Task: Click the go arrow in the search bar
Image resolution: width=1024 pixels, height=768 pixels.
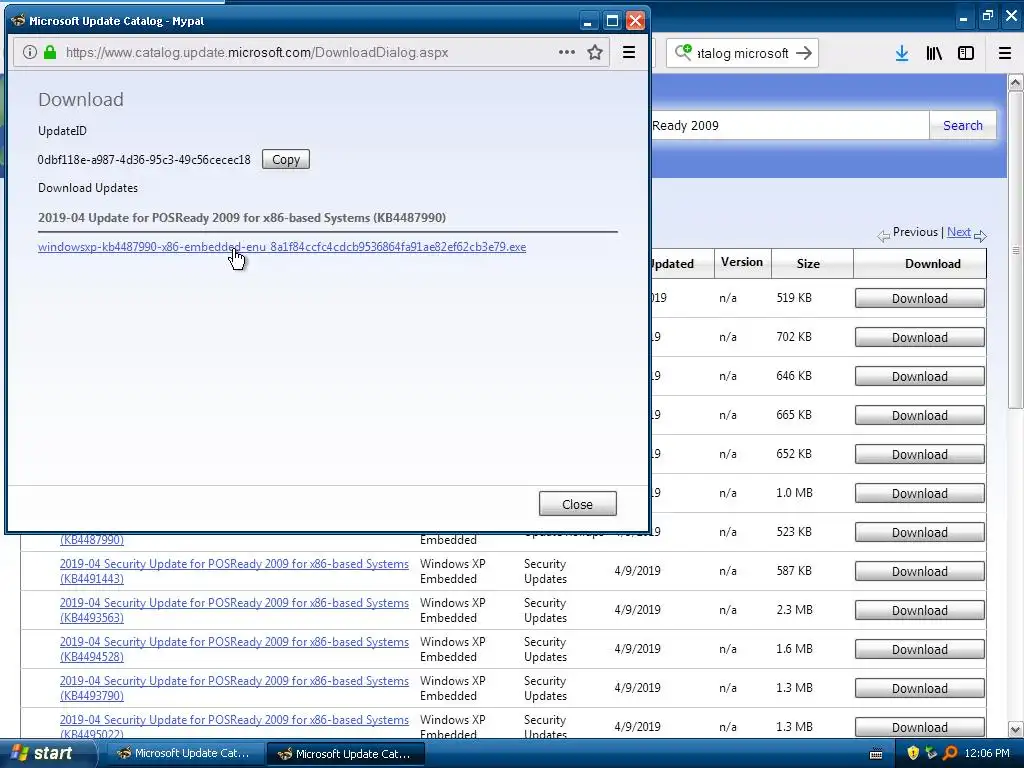Action: [804, 53]
